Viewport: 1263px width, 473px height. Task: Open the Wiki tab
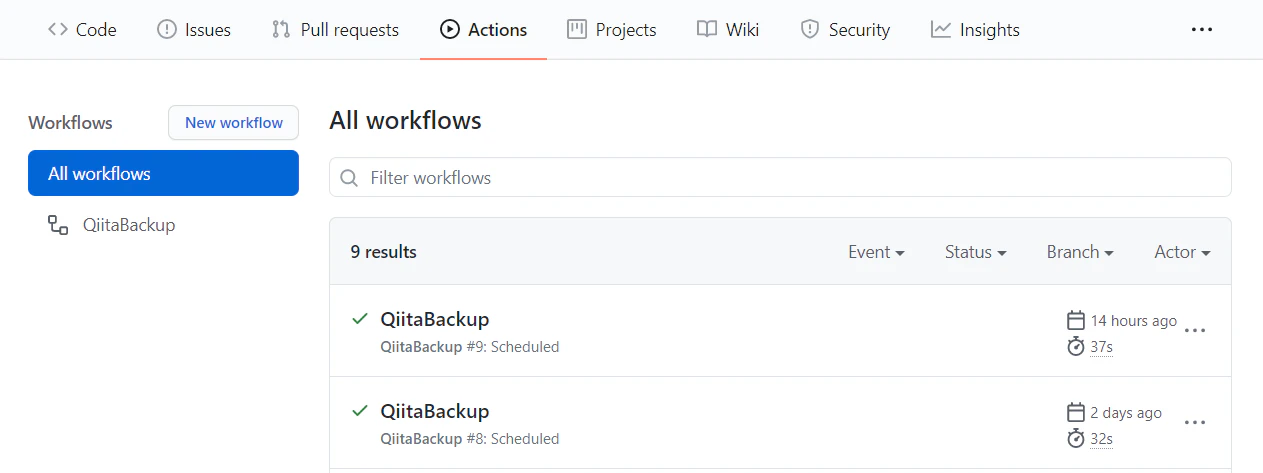pos(728,29)
